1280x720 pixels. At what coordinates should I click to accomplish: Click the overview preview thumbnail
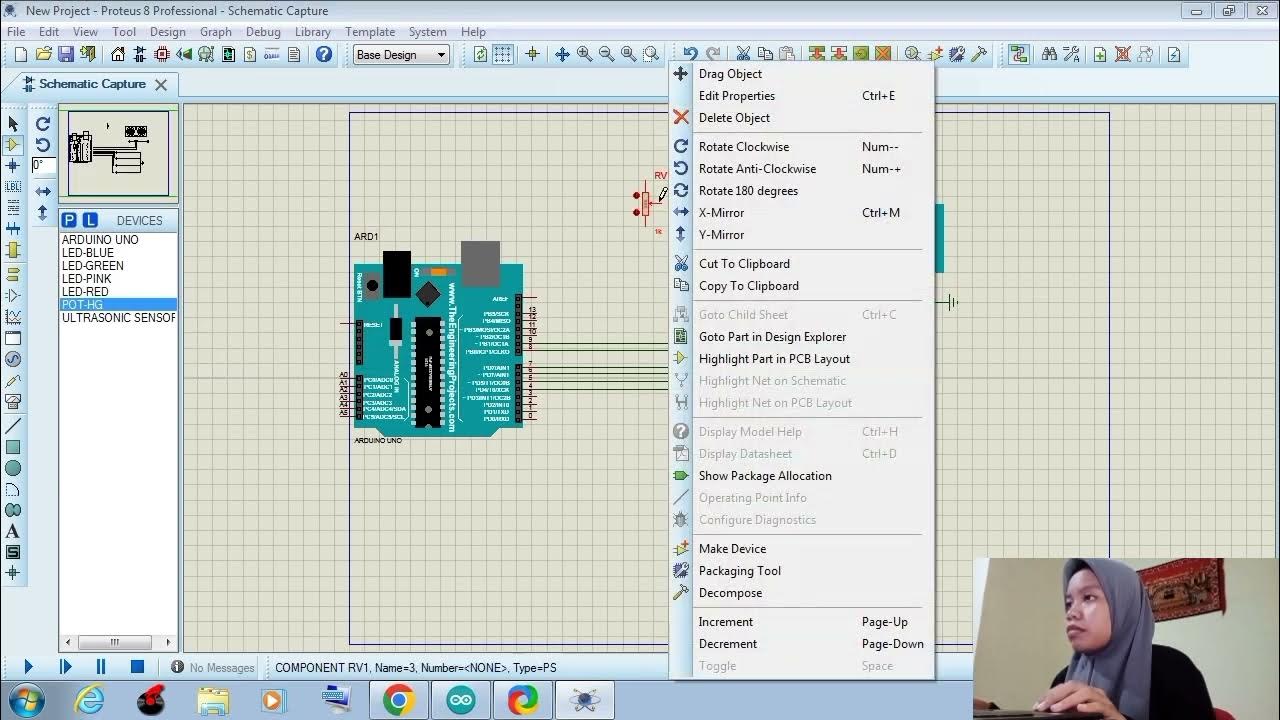click(x=118, y=152)
